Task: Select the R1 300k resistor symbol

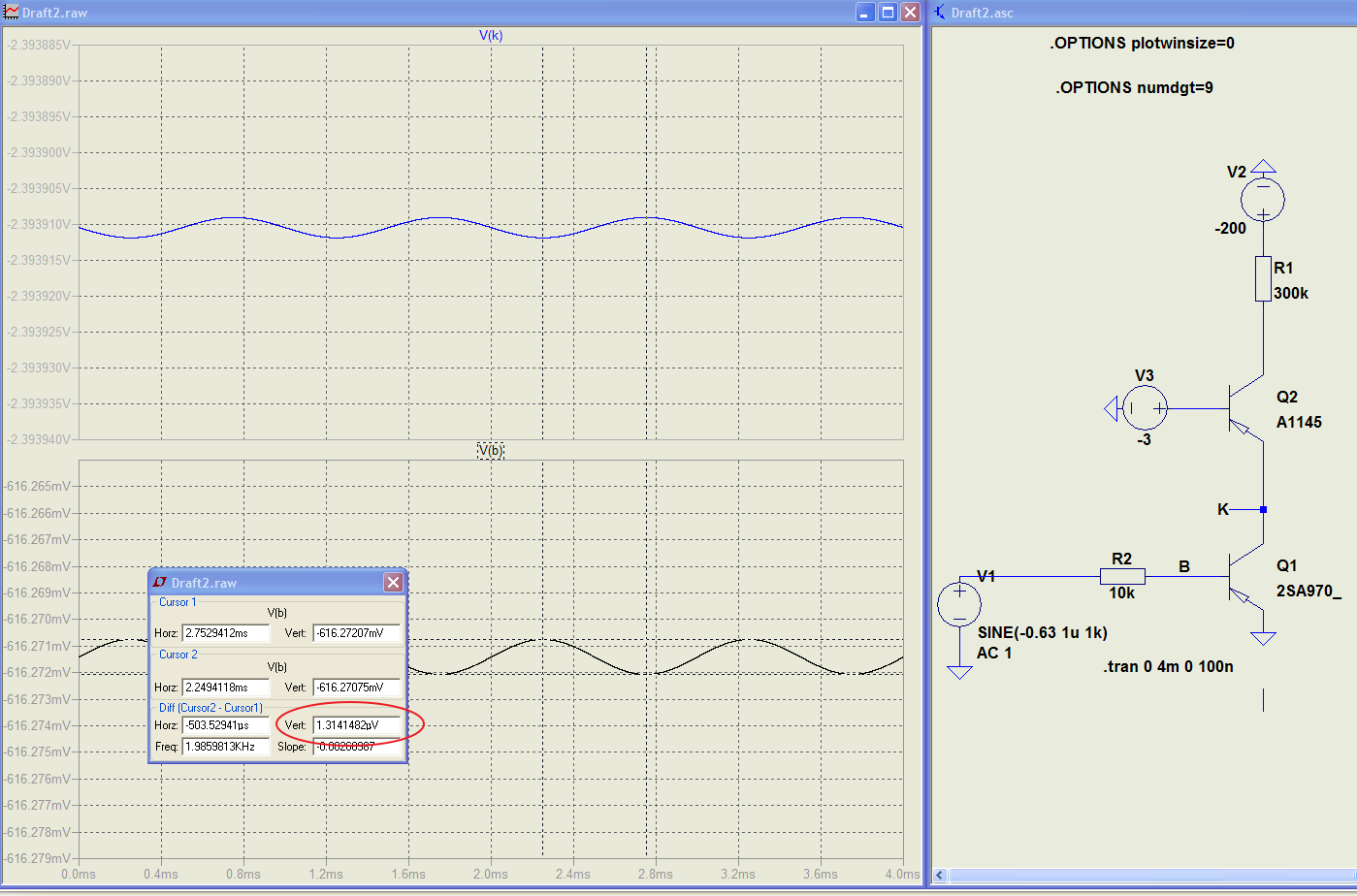Action: 1263,279
